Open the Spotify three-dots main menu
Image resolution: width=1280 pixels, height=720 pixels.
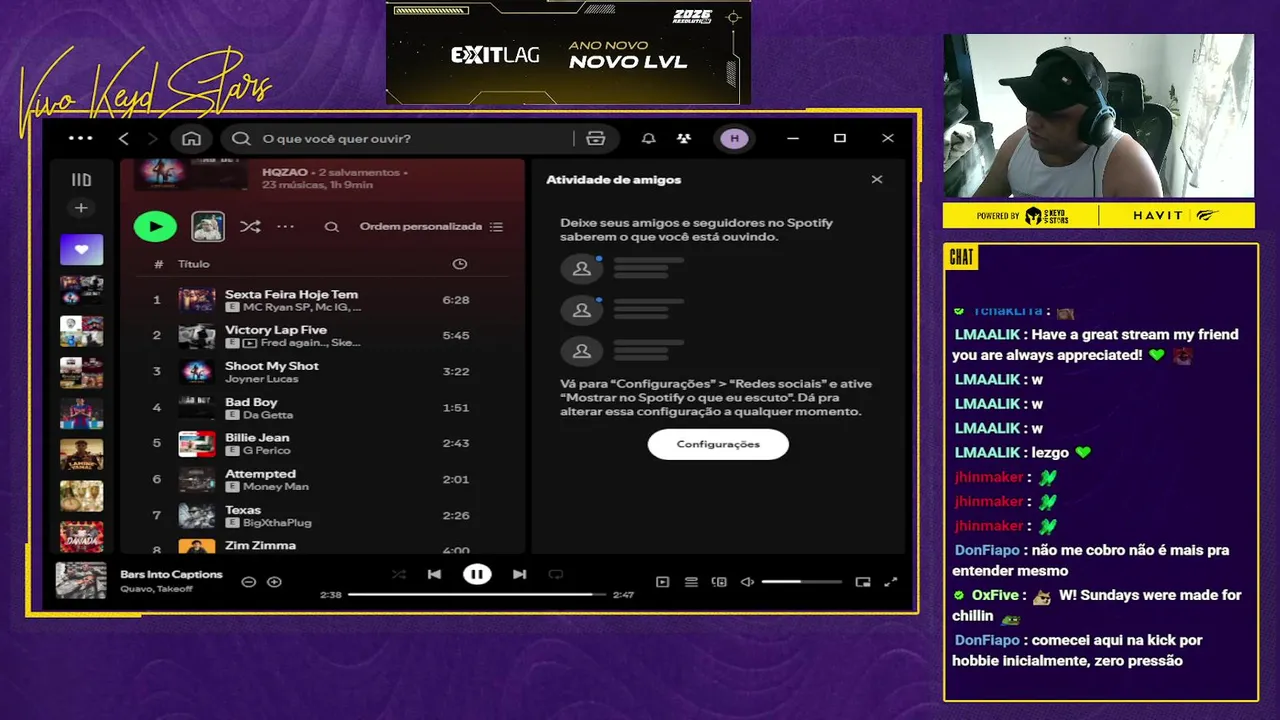[x=80, y=138]
